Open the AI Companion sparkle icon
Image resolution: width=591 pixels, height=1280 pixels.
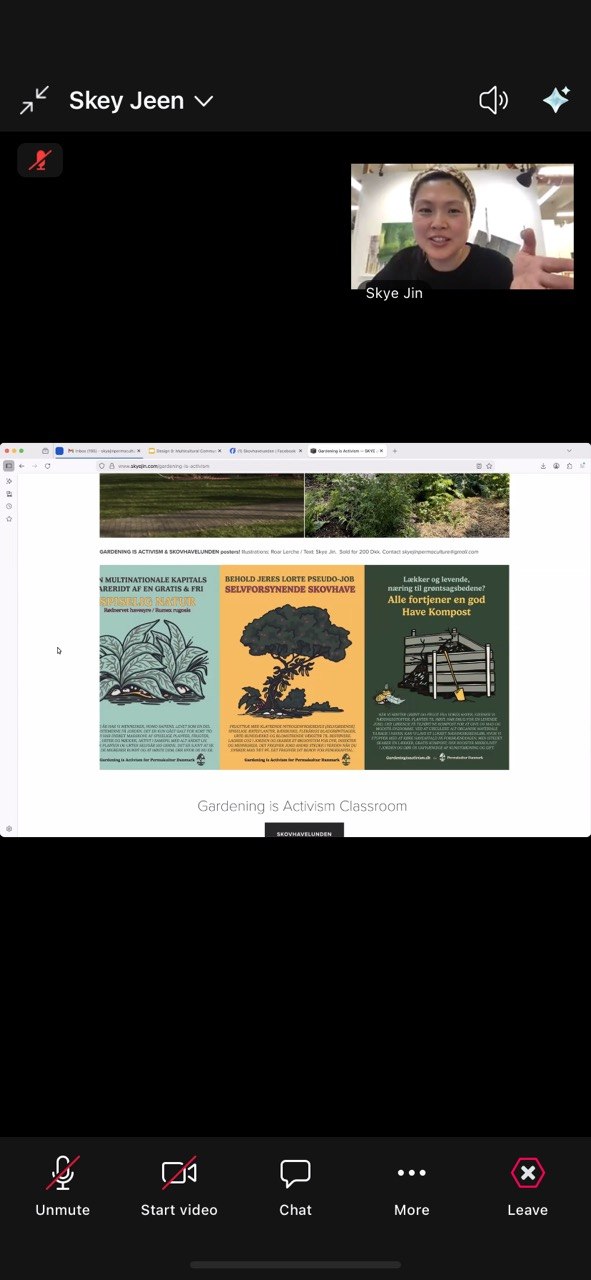pyautogui.click(x=556, y=100)
